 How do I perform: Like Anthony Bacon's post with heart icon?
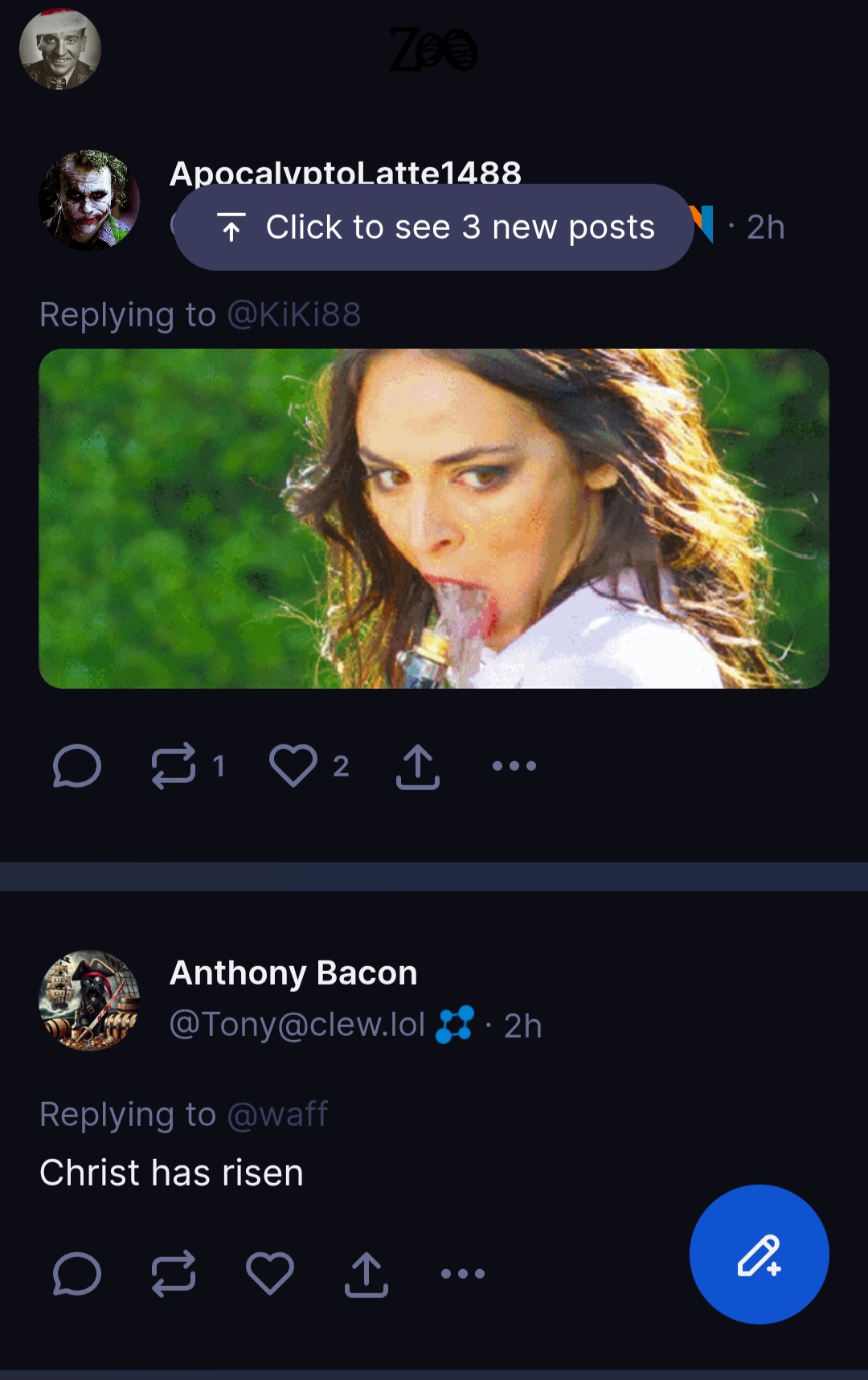click(269, 1274)
